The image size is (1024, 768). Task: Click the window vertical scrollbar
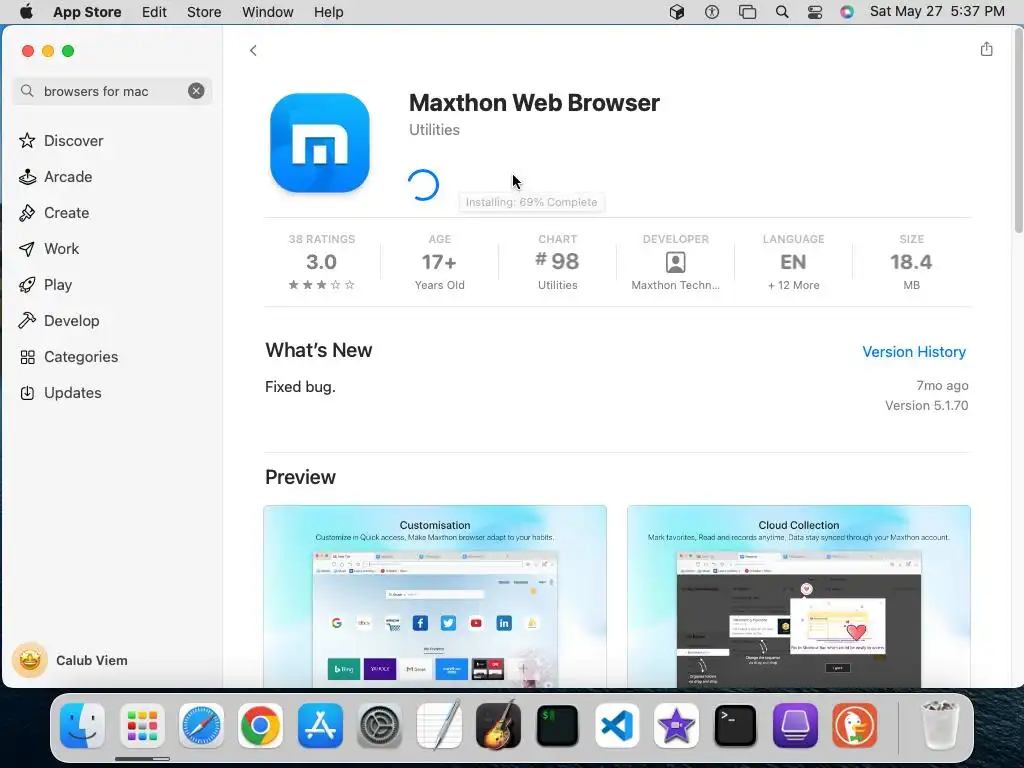tap(1018, 131)
